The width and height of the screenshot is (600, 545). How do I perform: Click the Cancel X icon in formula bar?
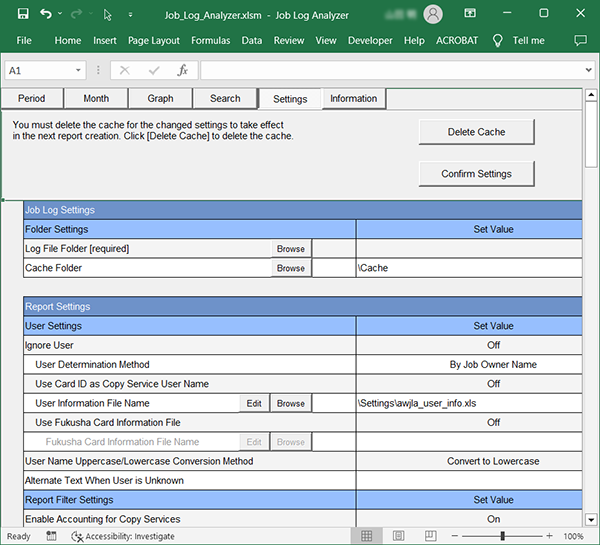click(125, 70)
